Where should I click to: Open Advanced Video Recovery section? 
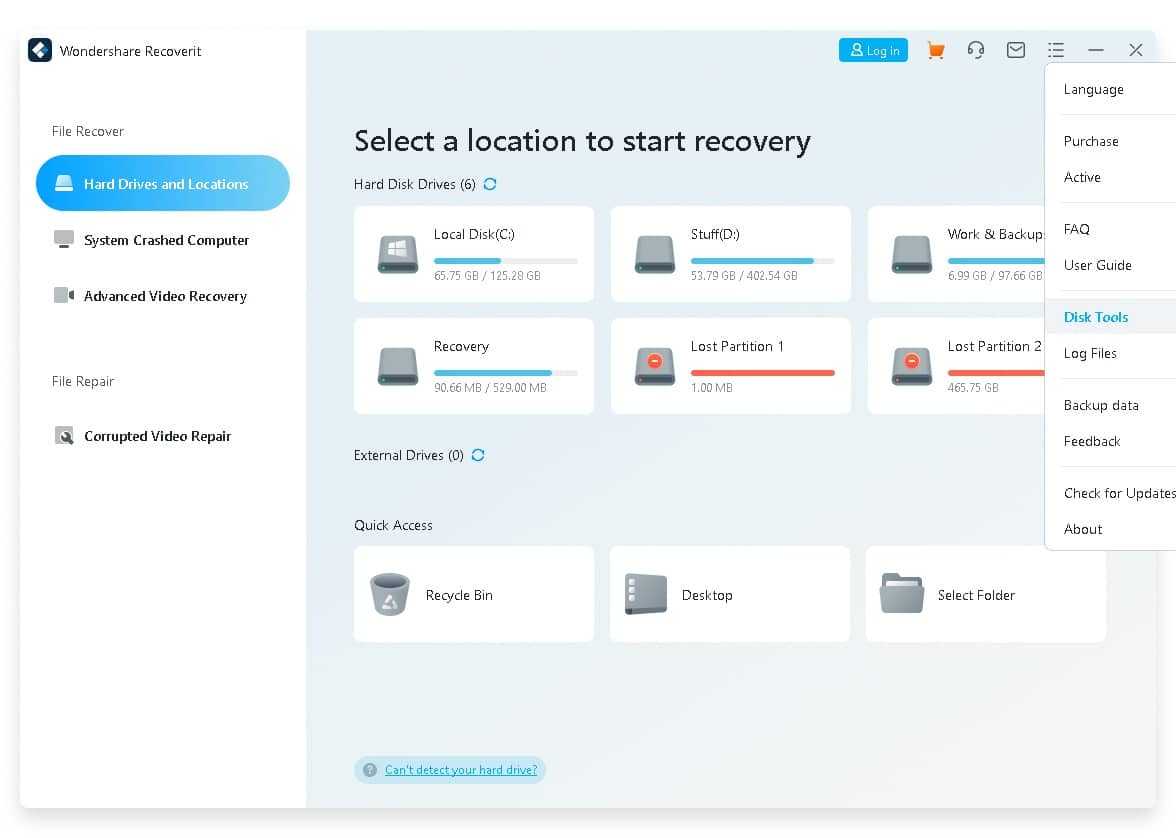pyautogui.click(x=164, y=296)
